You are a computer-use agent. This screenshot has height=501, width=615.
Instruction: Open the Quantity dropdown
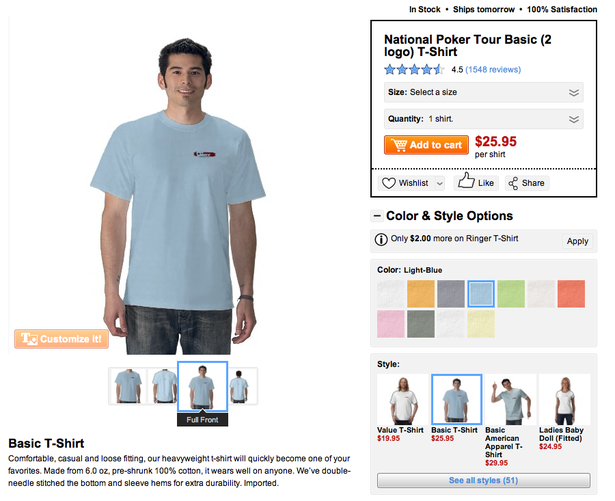click(x=484, y=119)
